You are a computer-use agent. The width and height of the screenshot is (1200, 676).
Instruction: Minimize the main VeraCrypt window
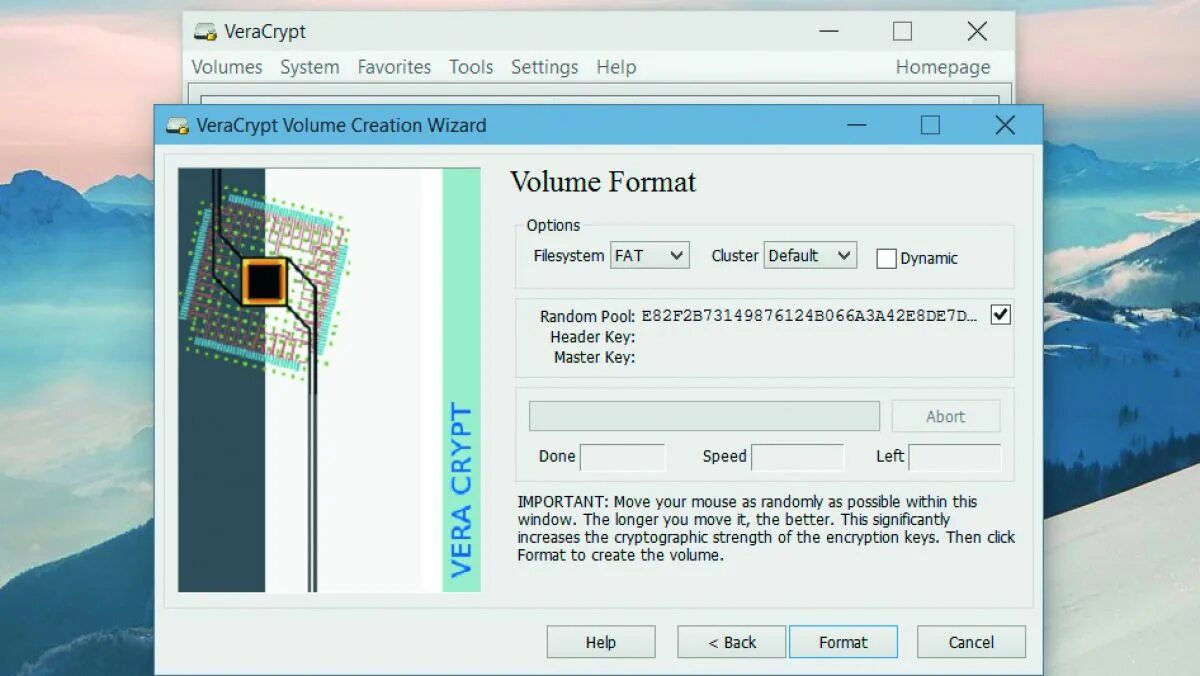[829, 31]
